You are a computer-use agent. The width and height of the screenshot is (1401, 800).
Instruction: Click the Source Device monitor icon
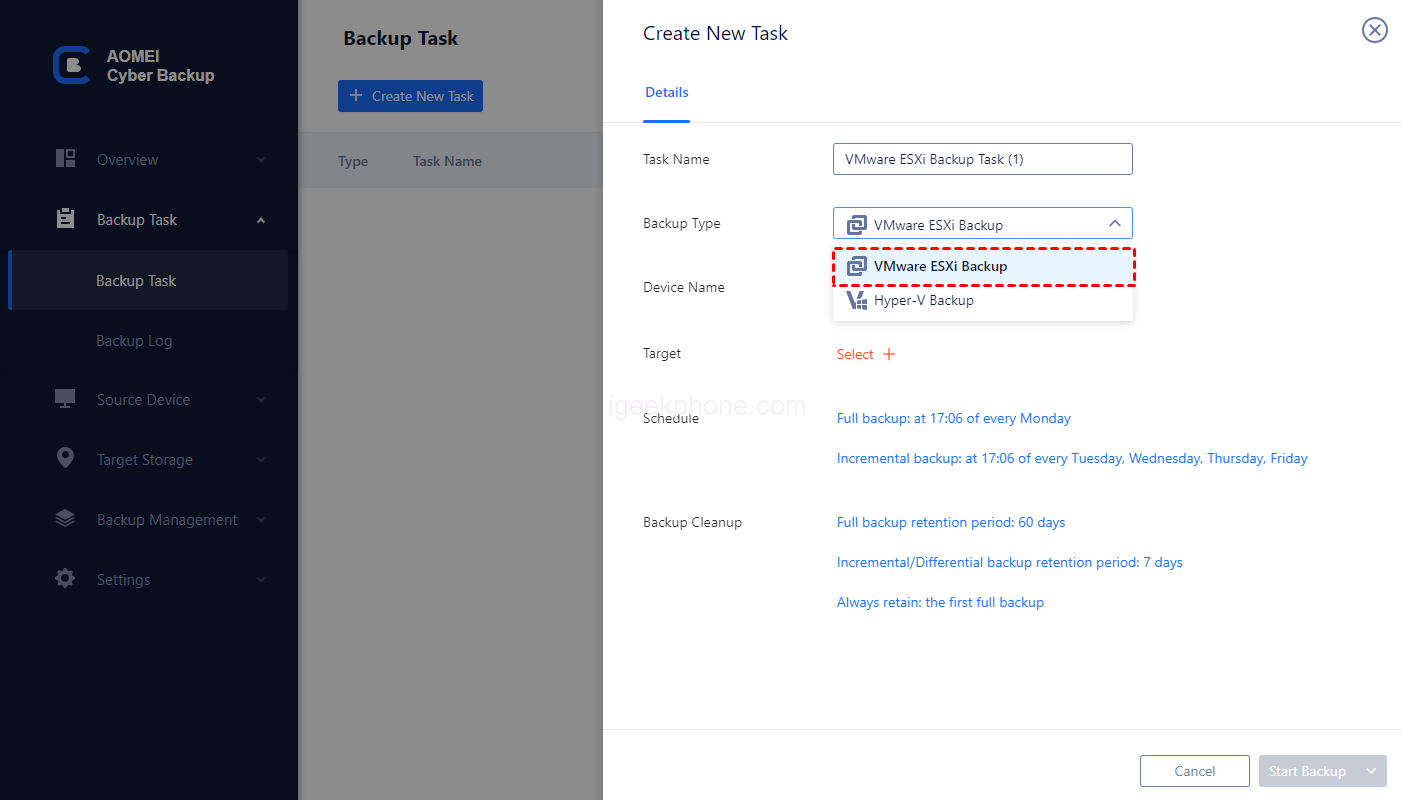(66, 399)
